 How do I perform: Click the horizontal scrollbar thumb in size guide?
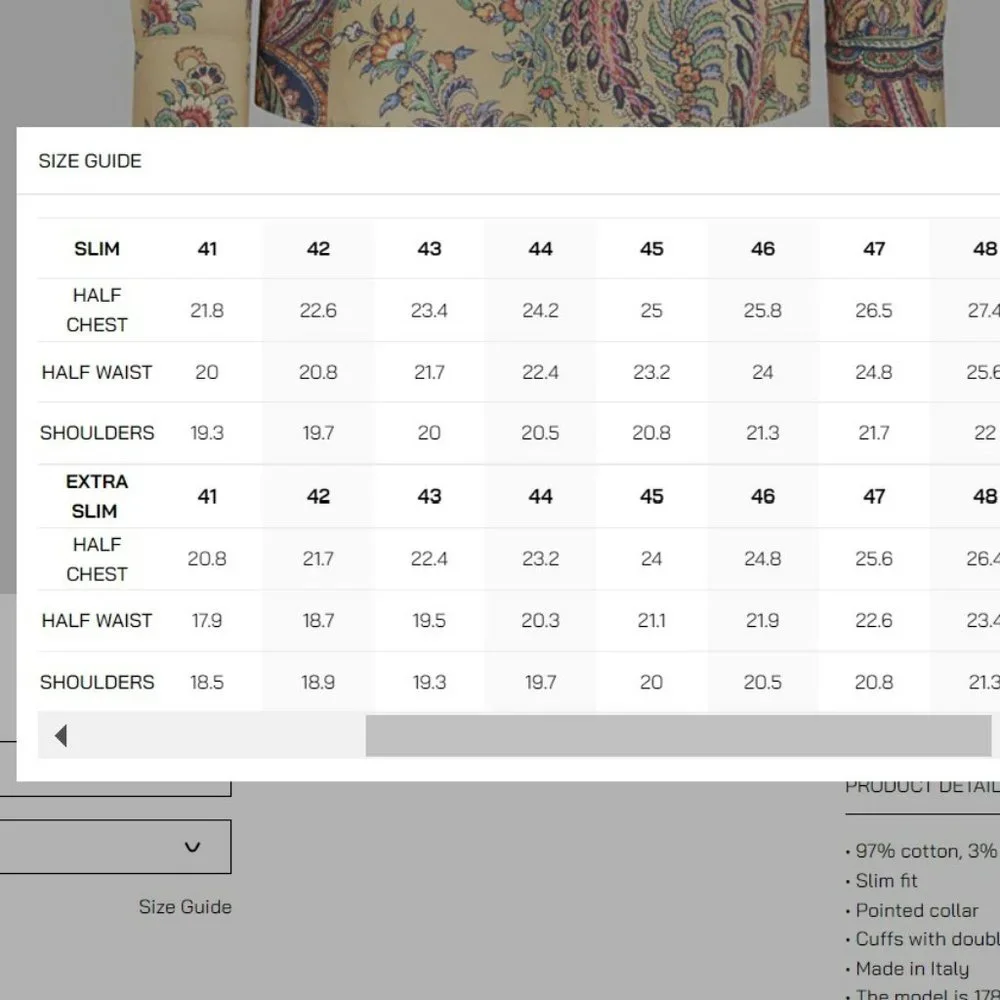click(677, 736)
